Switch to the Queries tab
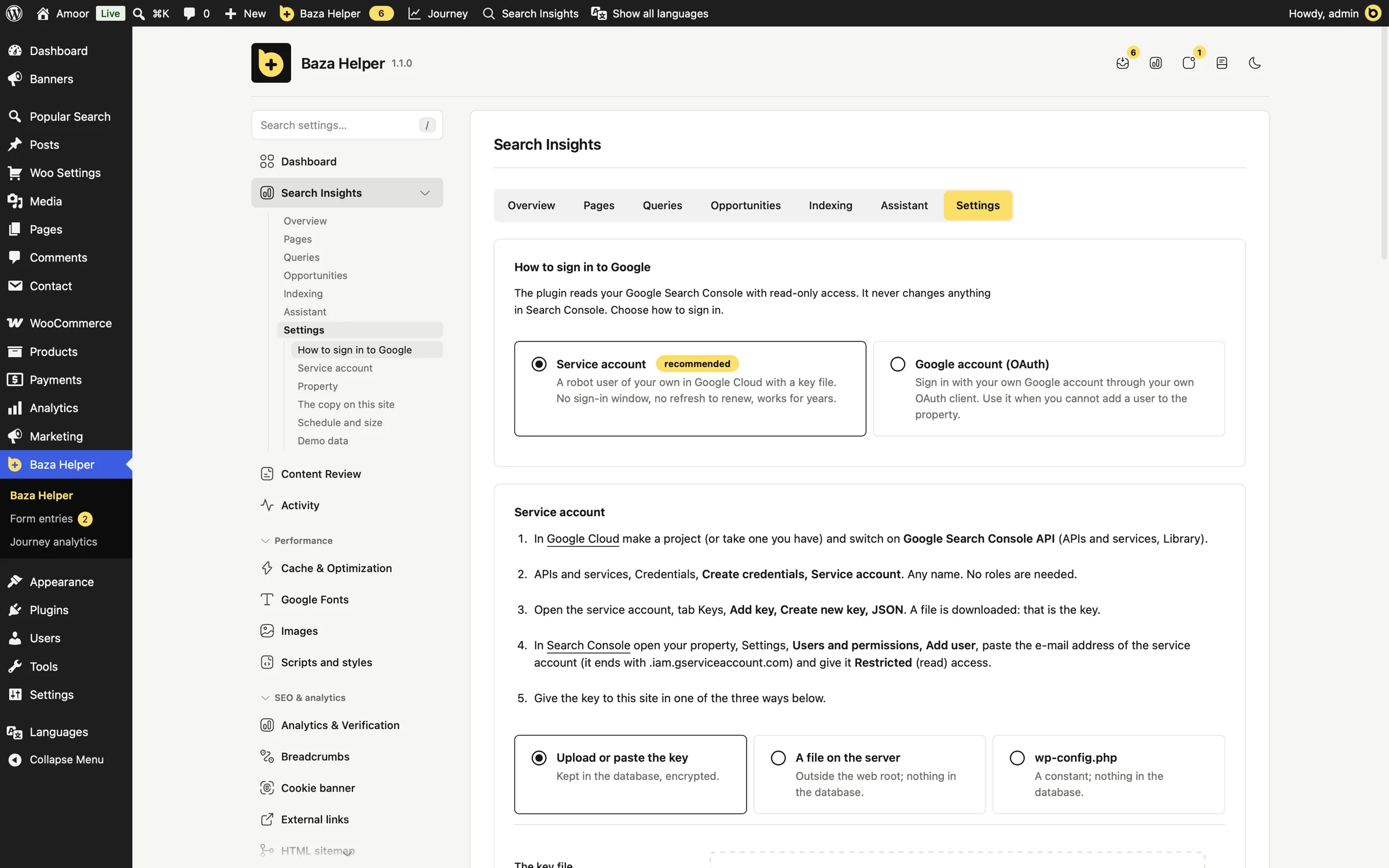Image resolution: width=1389 pixels, height=868 pixels. click(662, 205)
